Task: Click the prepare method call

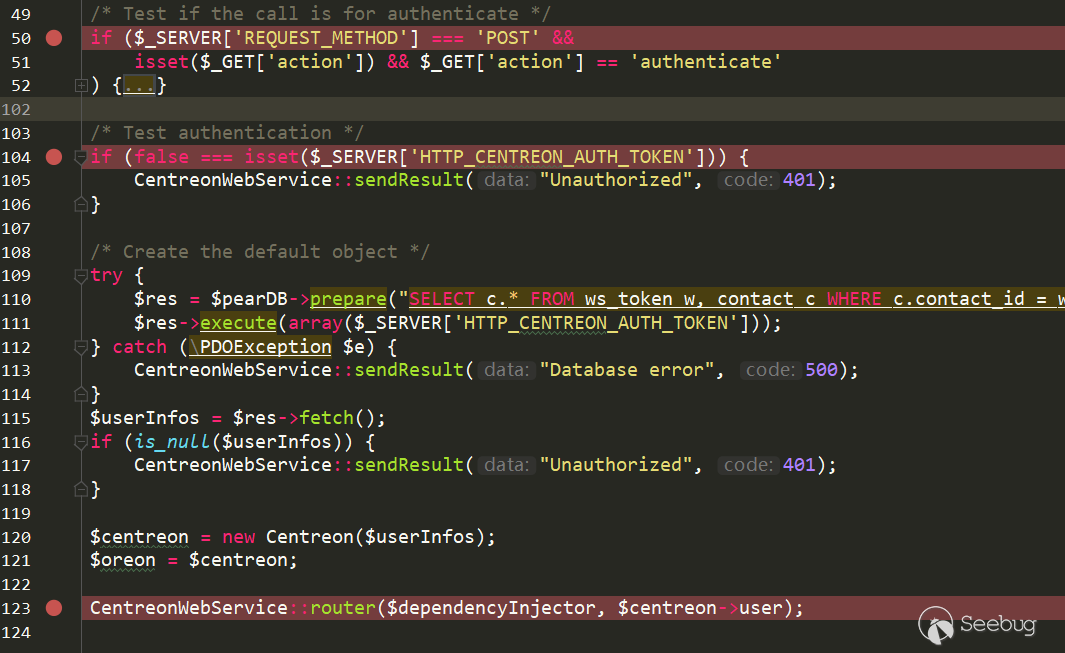Action: pos(348,299)
